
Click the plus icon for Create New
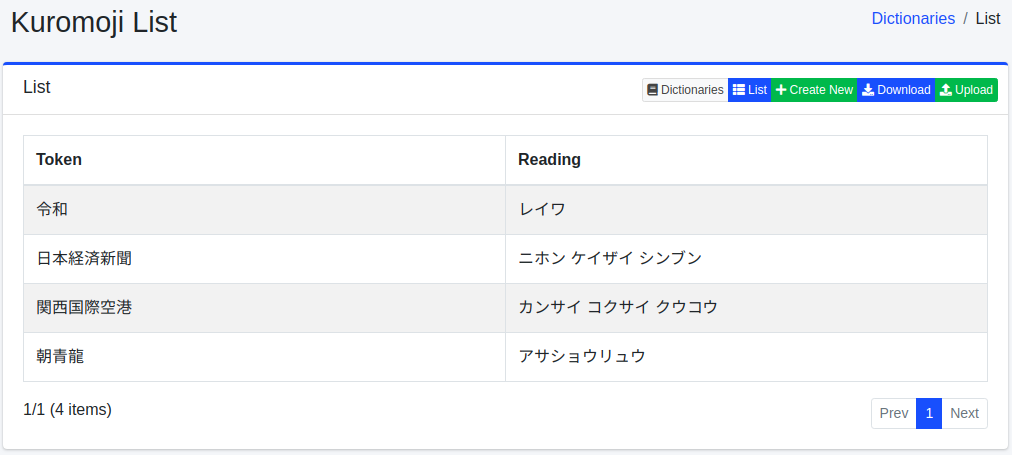click(x=781, y=90)
